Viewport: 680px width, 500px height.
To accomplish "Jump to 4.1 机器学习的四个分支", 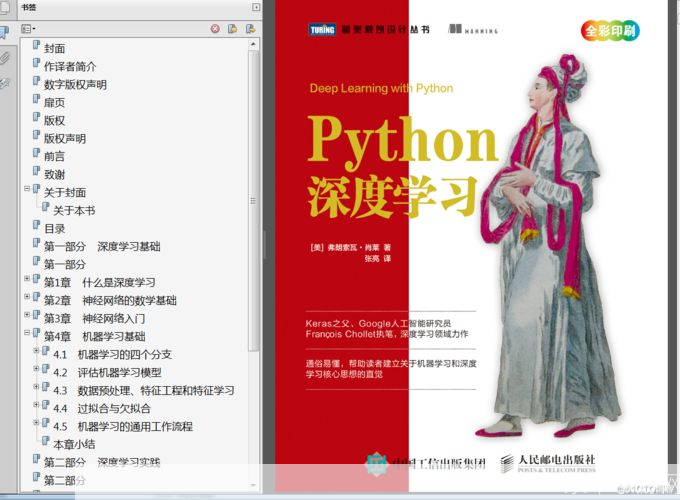I will coord(112,354).
